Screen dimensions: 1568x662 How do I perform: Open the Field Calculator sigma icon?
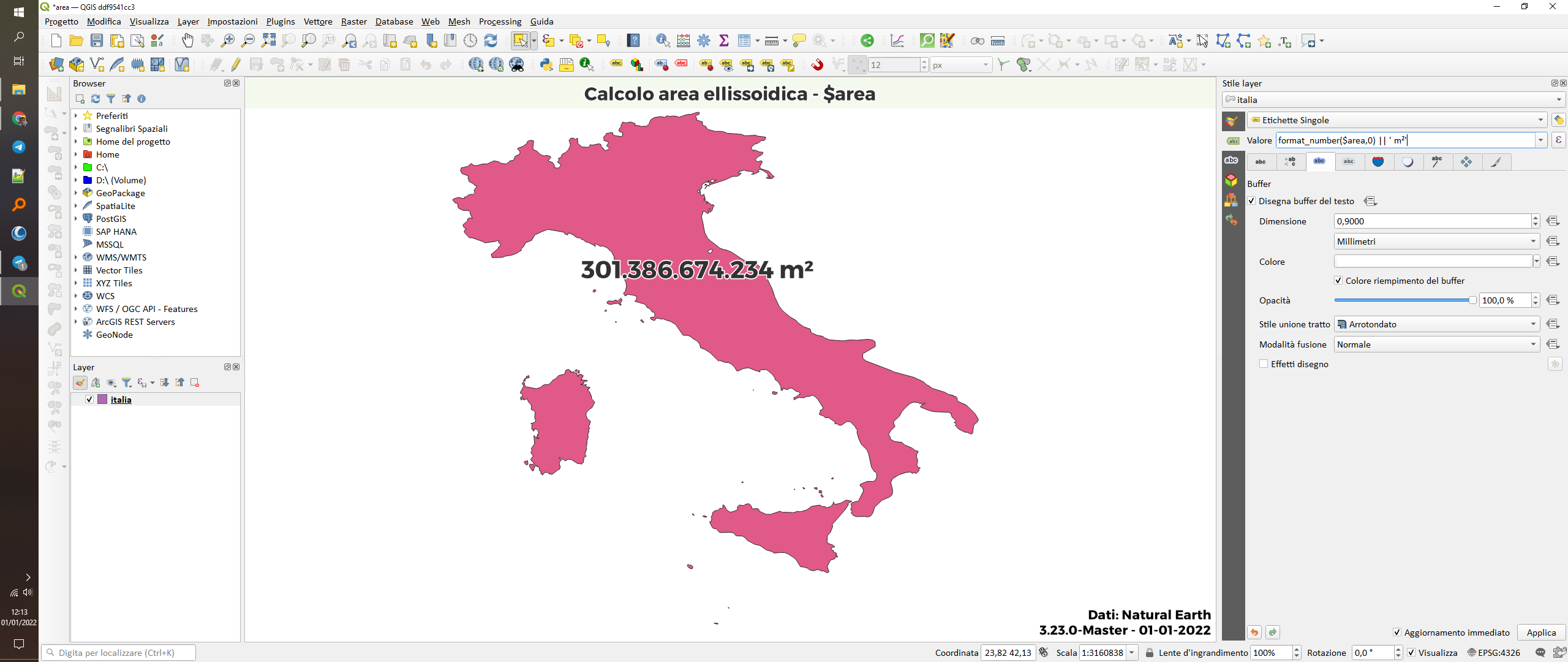tap(724, 41)
